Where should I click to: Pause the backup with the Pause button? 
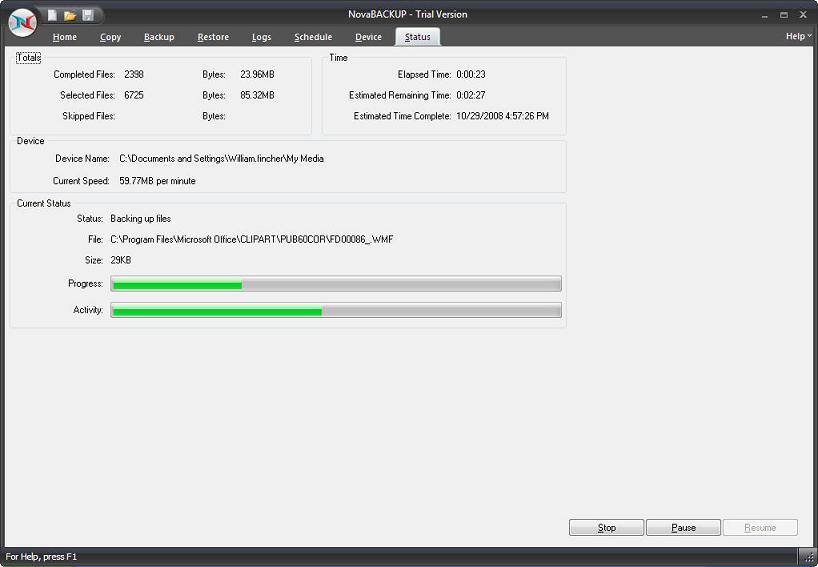point(683,527)
